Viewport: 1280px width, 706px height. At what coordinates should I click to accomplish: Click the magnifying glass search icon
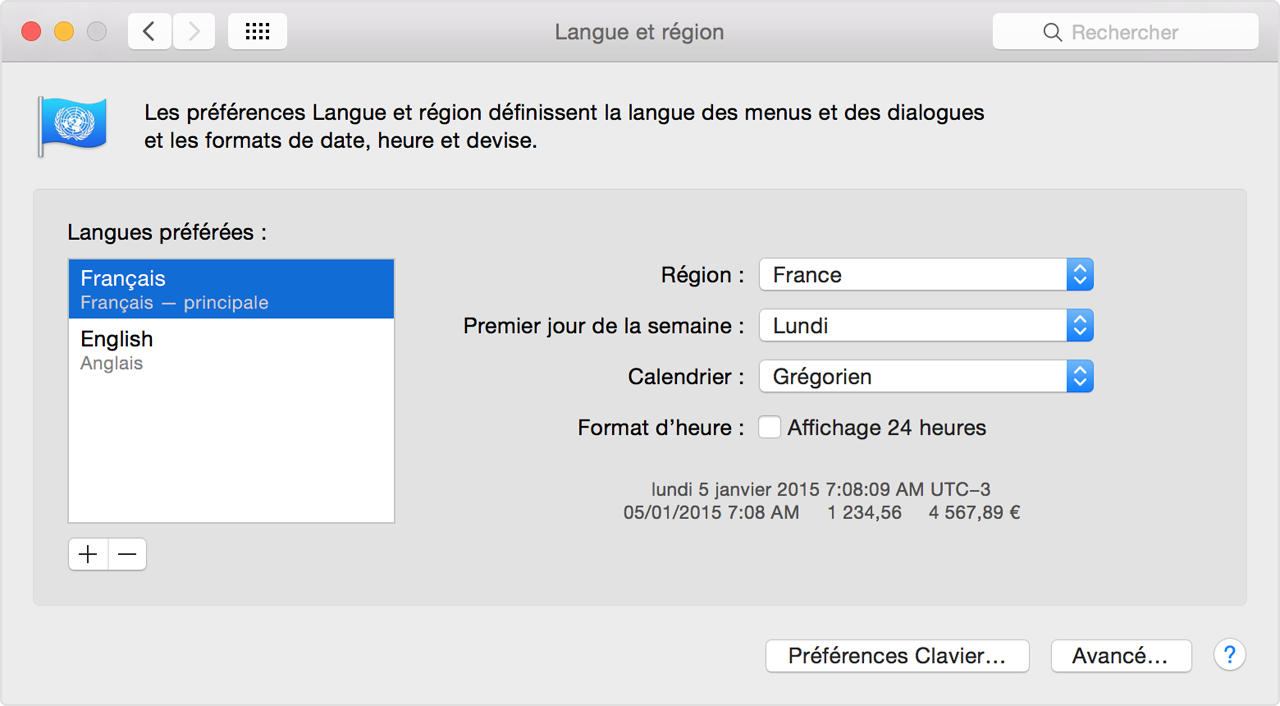click(1052, 32)
